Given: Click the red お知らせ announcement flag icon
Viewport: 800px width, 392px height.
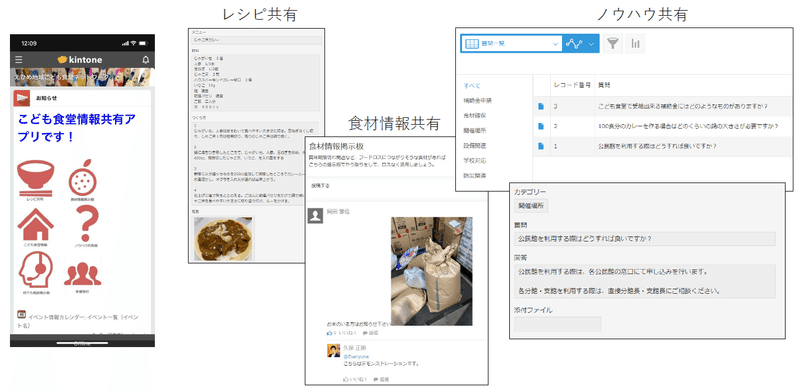Looking at the screenshot, I should 21,97.
